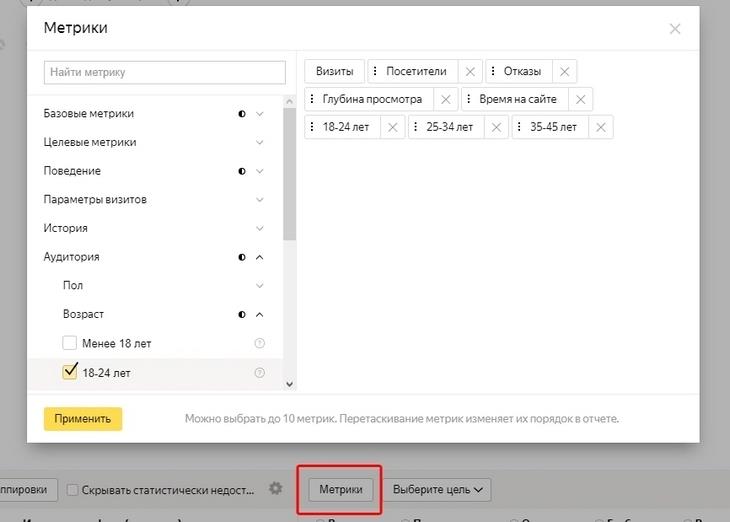
Task: Open the Выберите цель dropdown
Action: point(437,490)
